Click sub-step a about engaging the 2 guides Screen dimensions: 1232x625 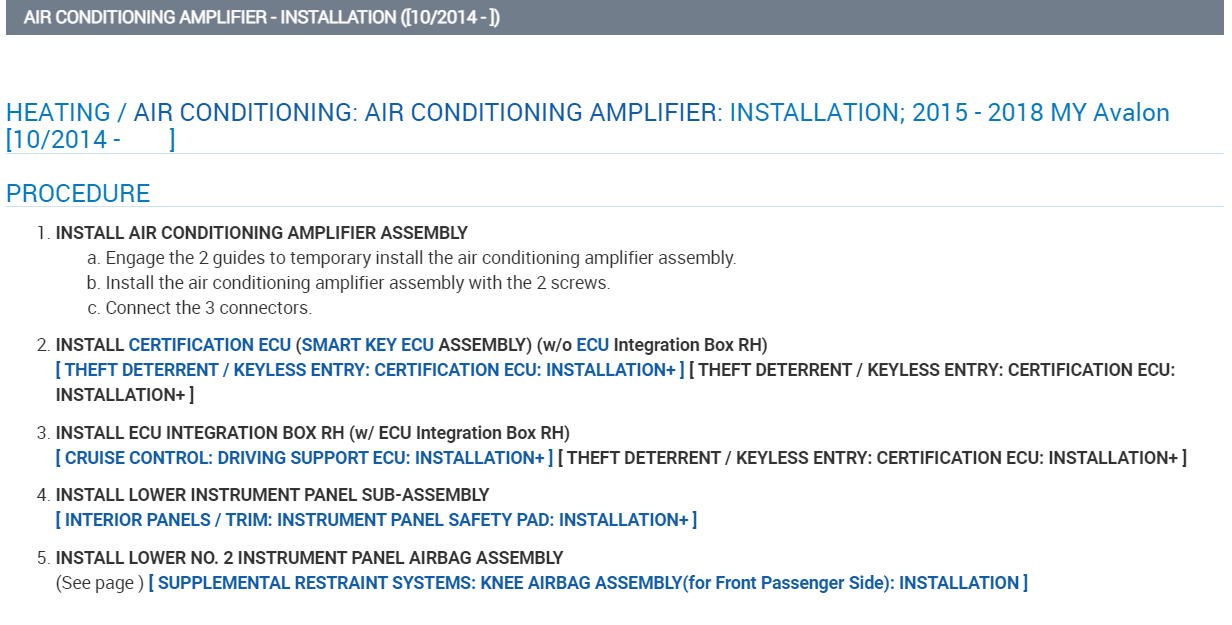coord(420,258)
